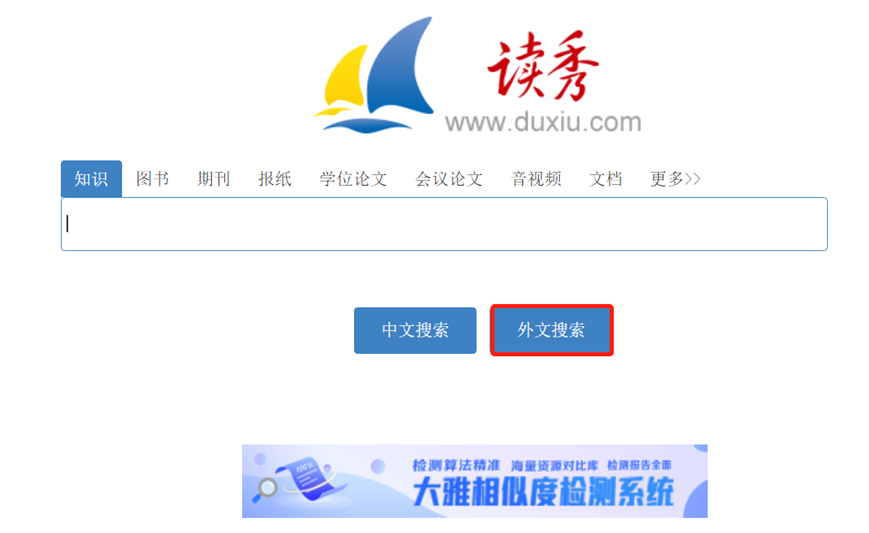The width and height of the screenshot is (869, 533).
Task: Expand the 更多>> categories menu
Action: 675,179
